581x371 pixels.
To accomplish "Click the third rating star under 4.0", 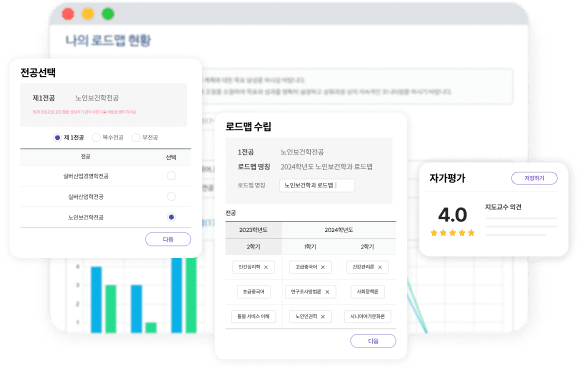I will (452, 233).
